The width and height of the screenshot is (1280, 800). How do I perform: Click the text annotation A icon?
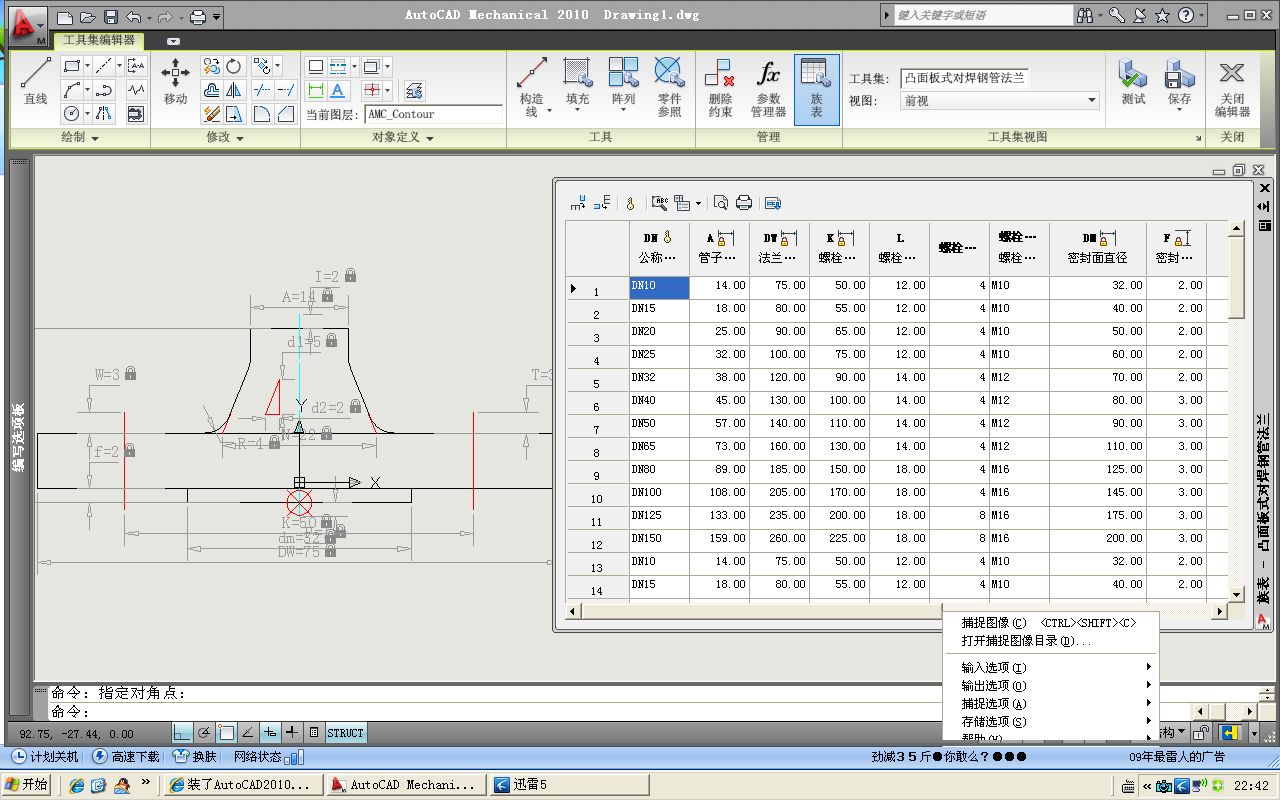pyautogui.click(x=338, y=91)
